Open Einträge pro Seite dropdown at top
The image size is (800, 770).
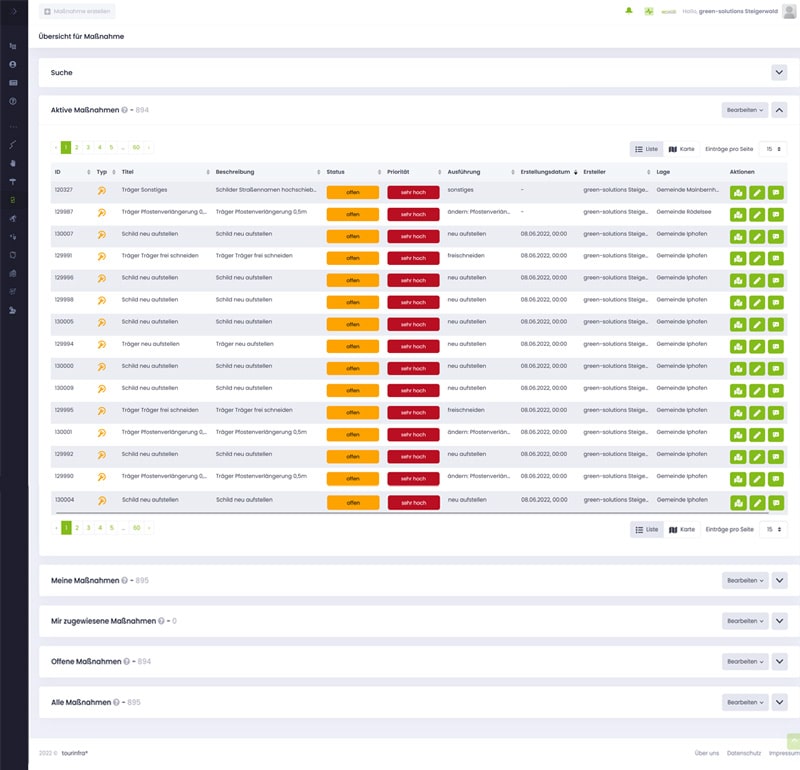pyautogui.click(x=772, y=149)
